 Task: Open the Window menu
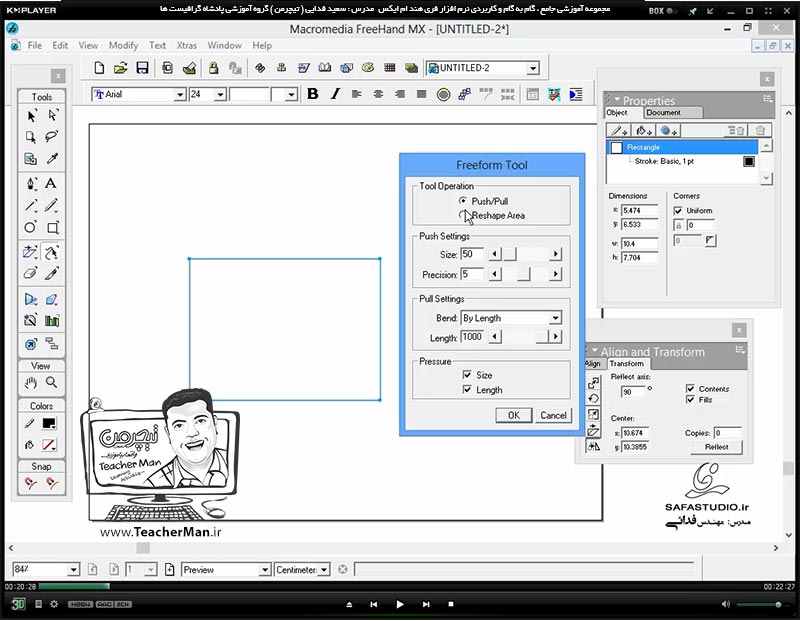[224, 45]
